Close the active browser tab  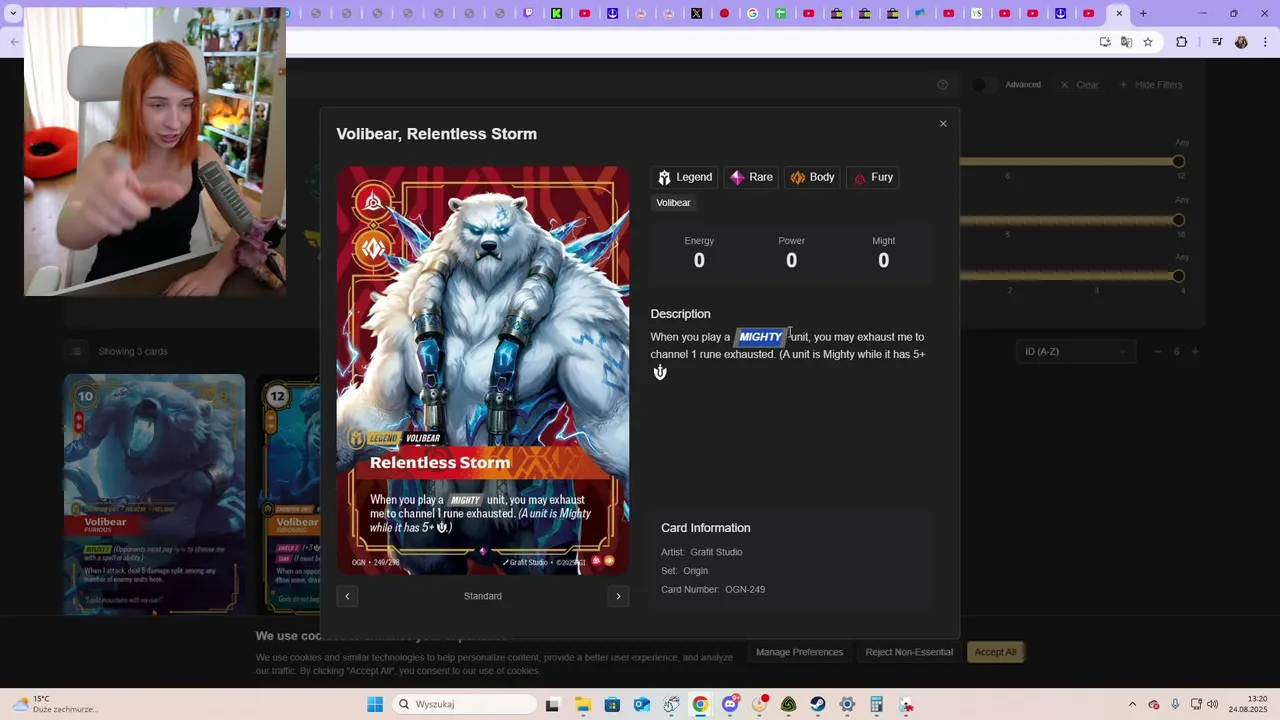point(1119,14)
